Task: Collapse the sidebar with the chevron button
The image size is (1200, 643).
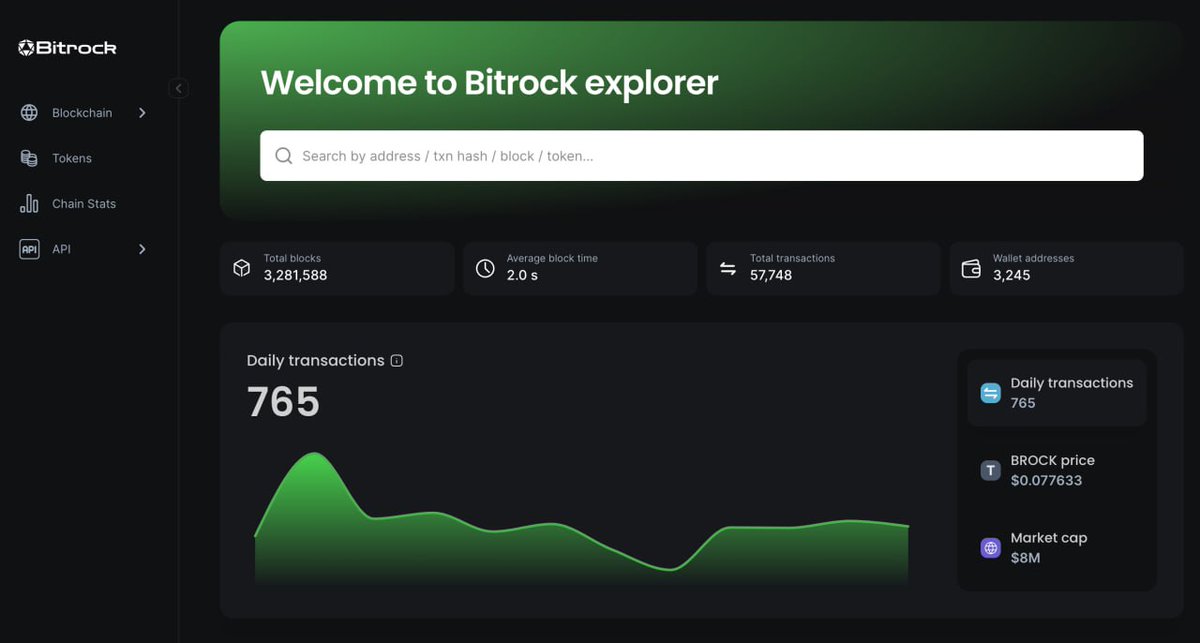Action: [x=178, y=88]
